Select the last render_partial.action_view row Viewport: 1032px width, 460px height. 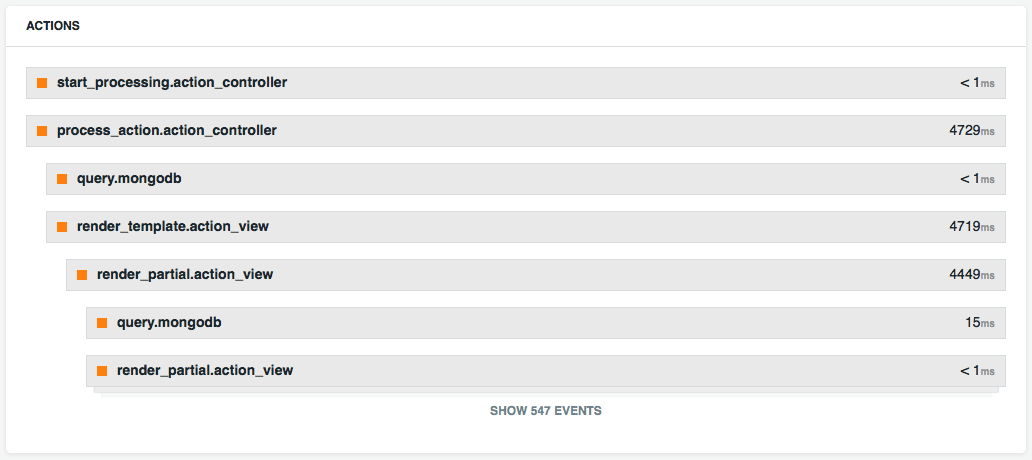click(x=546, y=371)
